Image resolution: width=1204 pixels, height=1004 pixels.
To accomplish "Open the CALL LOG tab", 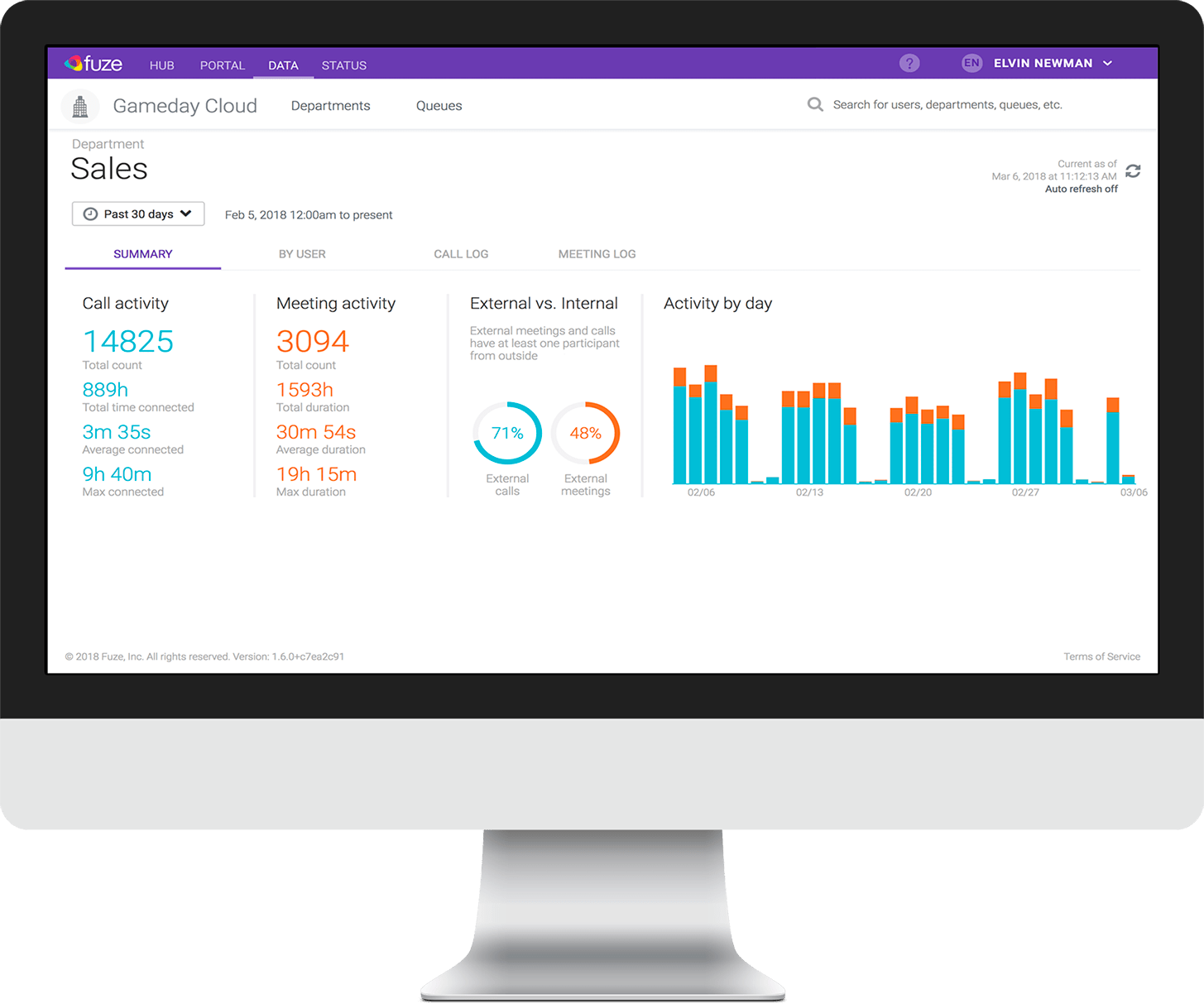I will 461,254.
